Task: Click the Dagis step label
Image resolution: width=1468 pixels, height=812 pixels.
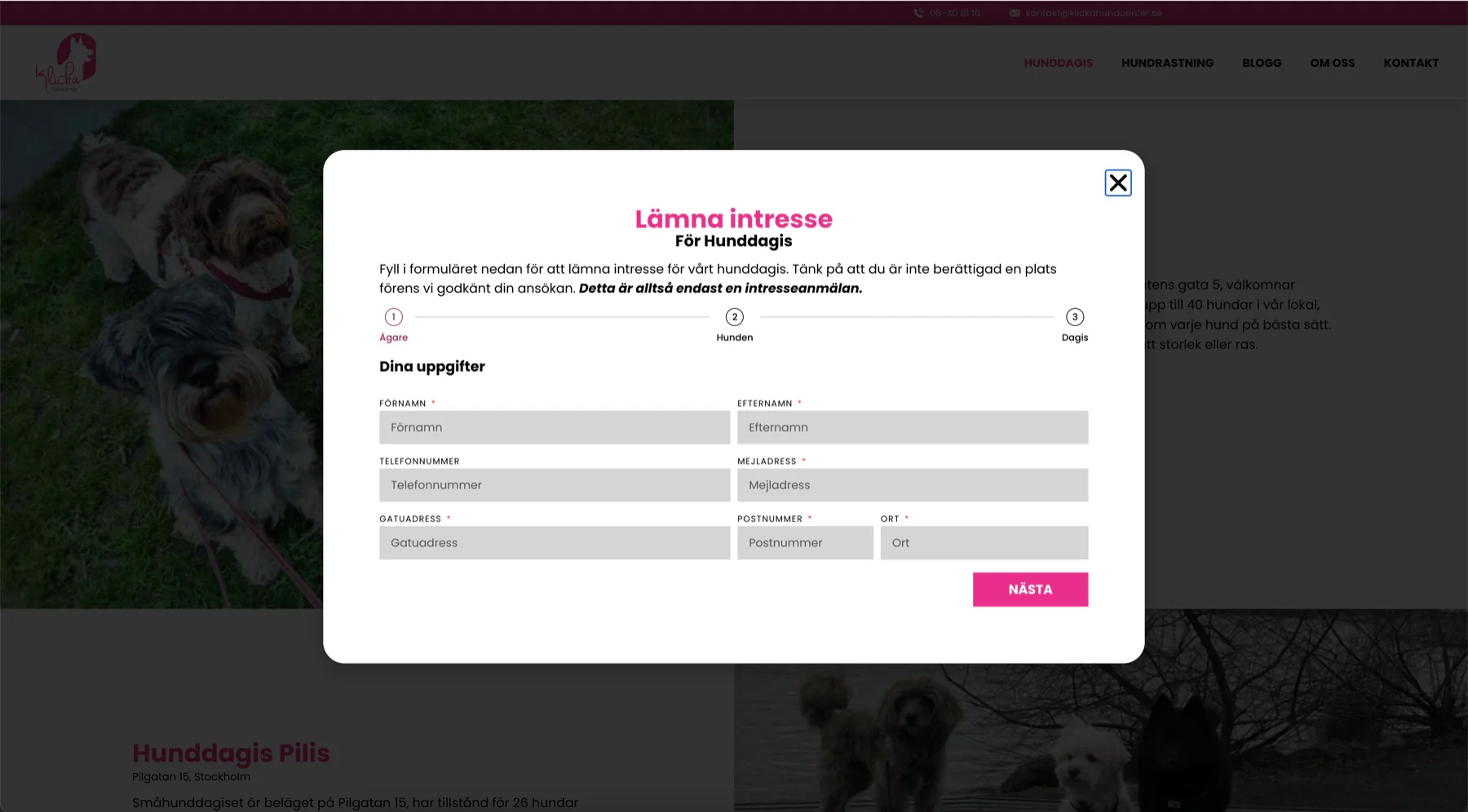Action: [1075, 338]
